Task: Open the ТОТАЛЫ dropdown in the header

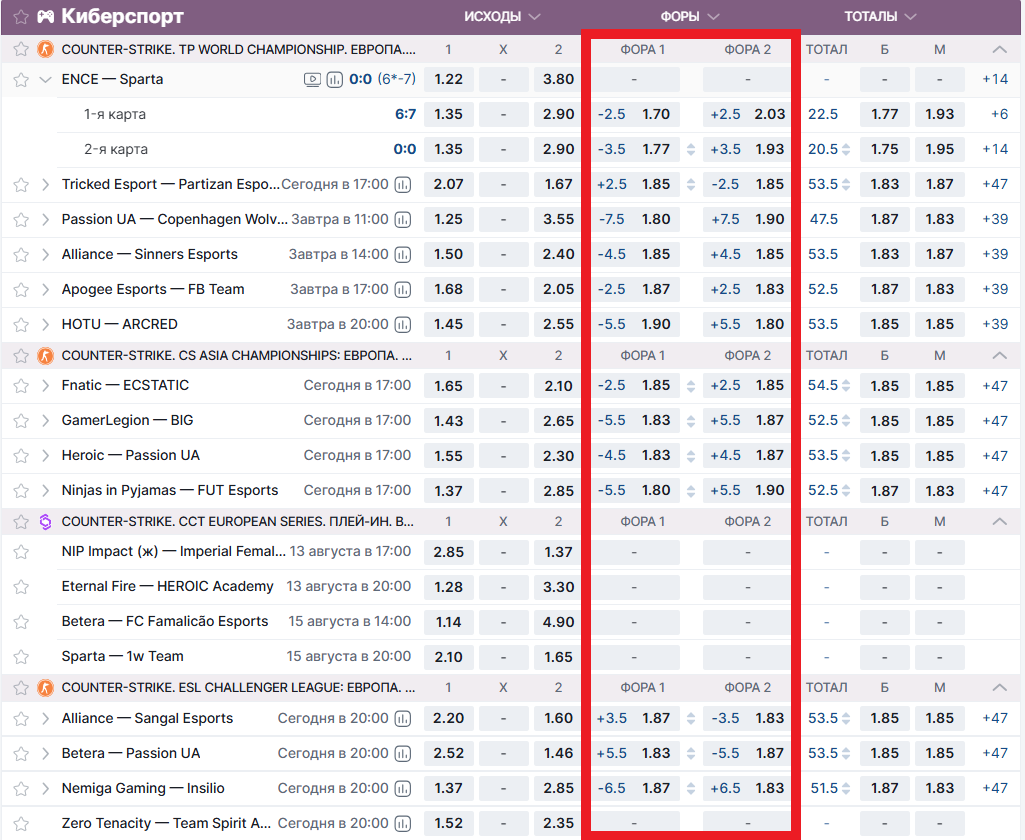Action: coord(880,16)
